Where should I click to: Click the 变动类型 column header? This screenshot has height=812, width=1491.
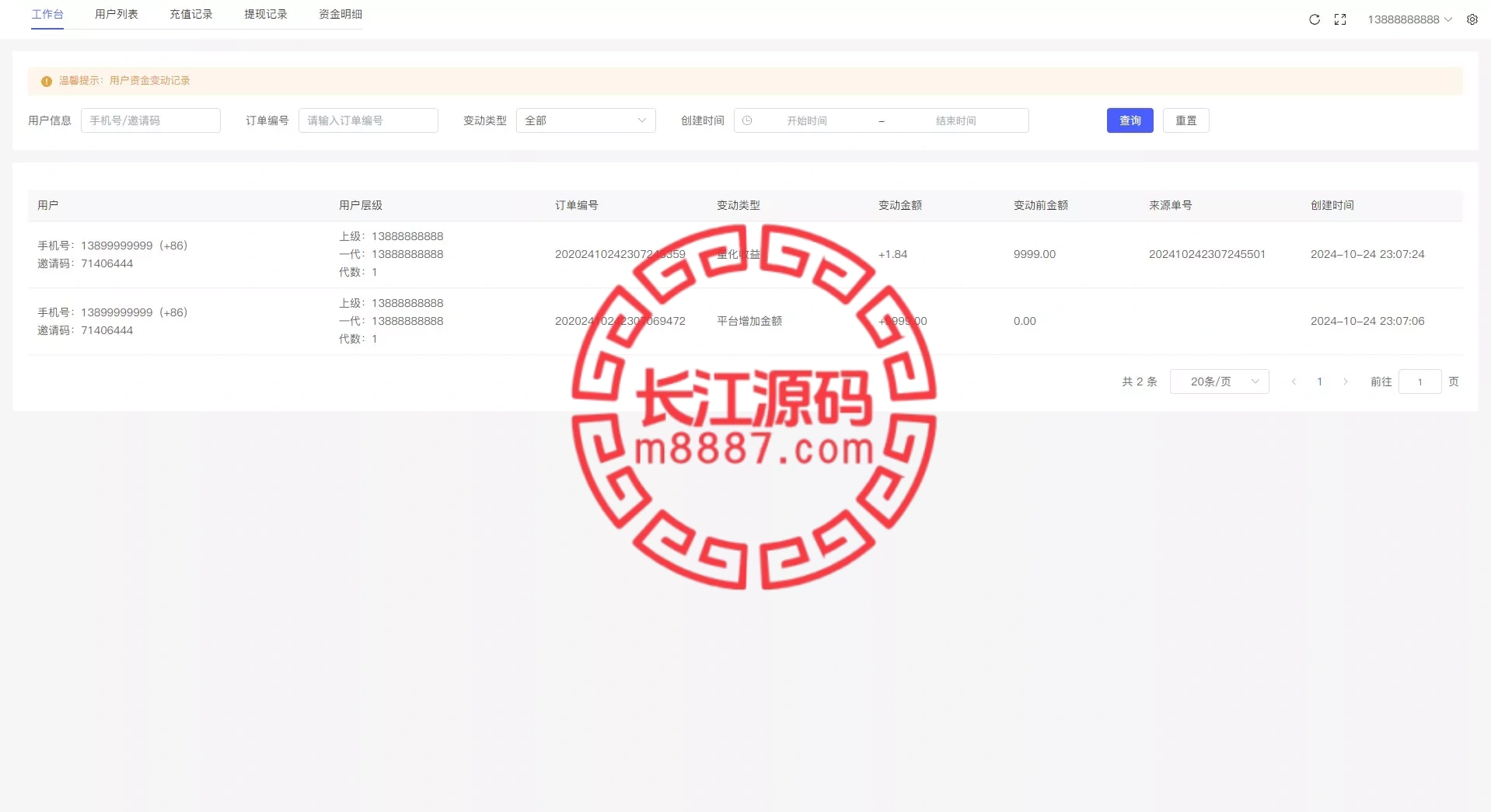click(x=739, y=205)
